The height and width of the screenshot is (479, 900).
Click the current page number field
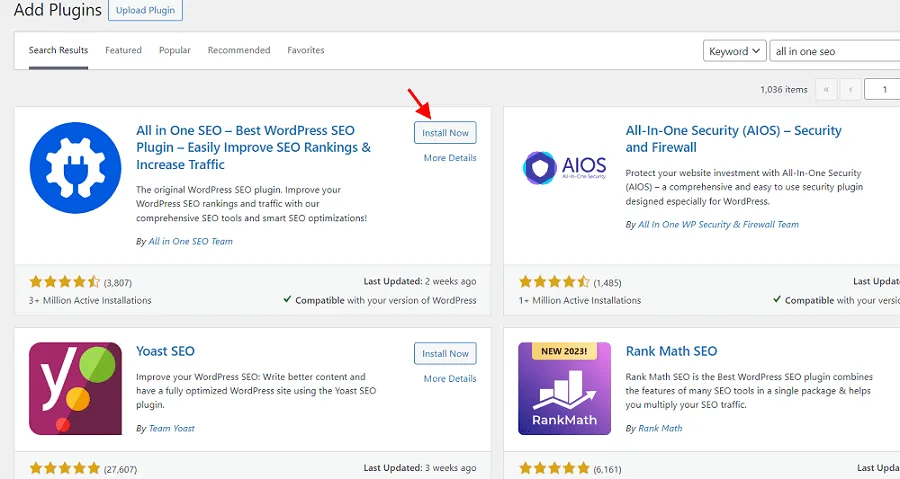click(882, 89)
